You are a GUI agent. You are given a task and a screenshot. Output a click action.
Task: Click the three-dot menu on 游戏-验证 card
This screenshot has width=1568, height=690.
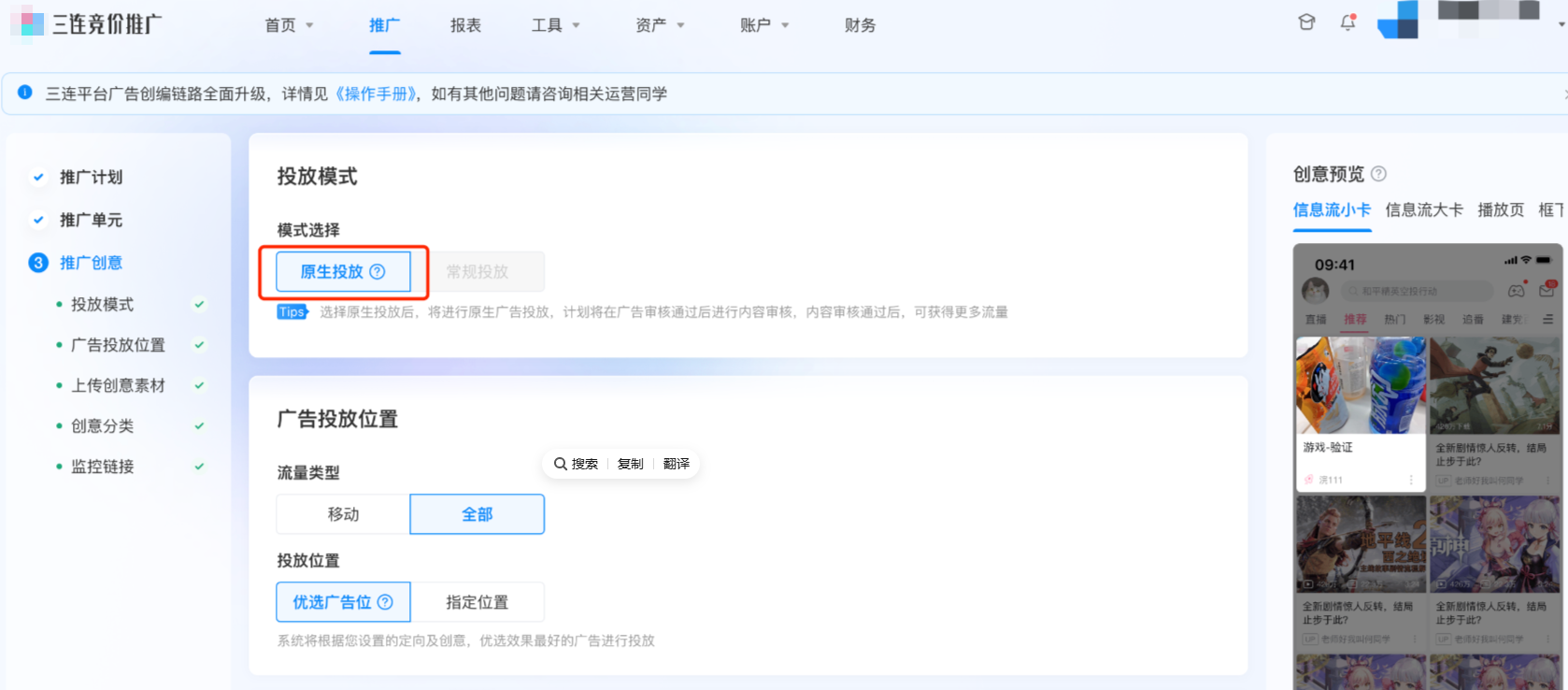coord(1411,480)
